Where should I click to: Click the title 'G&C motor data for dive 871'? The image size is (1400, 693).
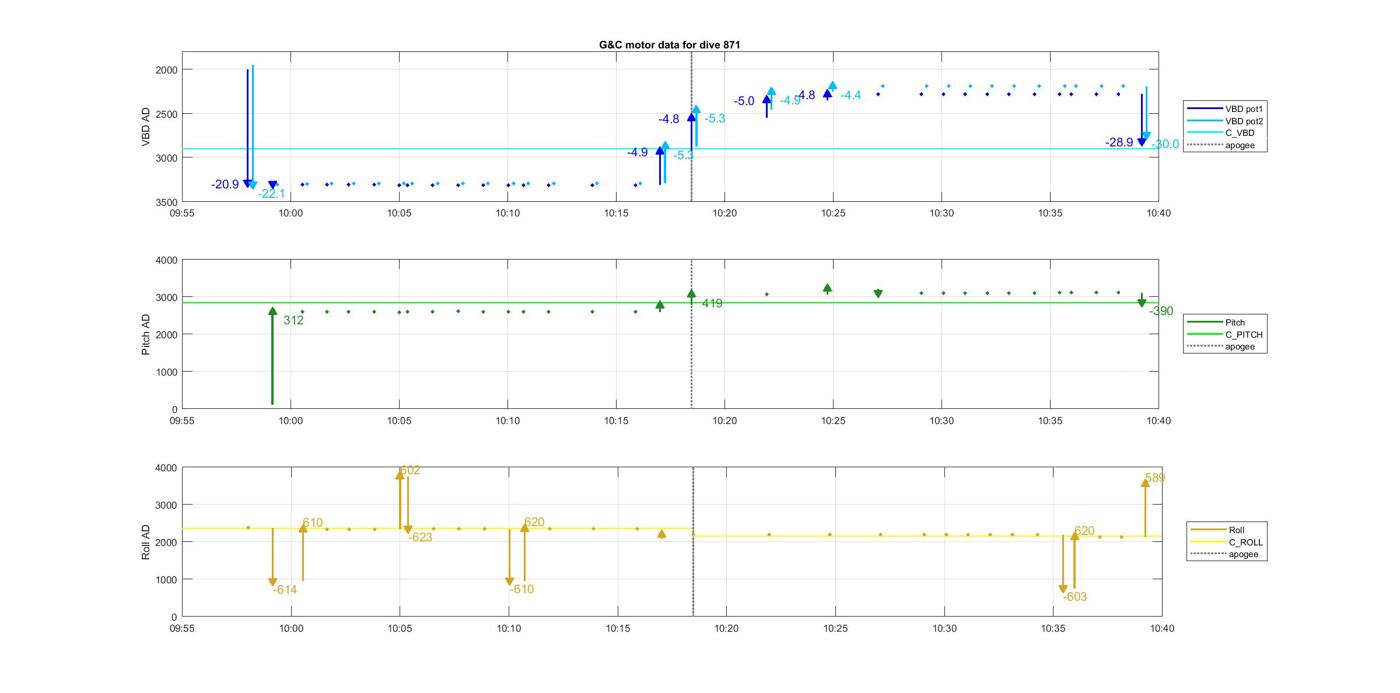pos(669,45)
